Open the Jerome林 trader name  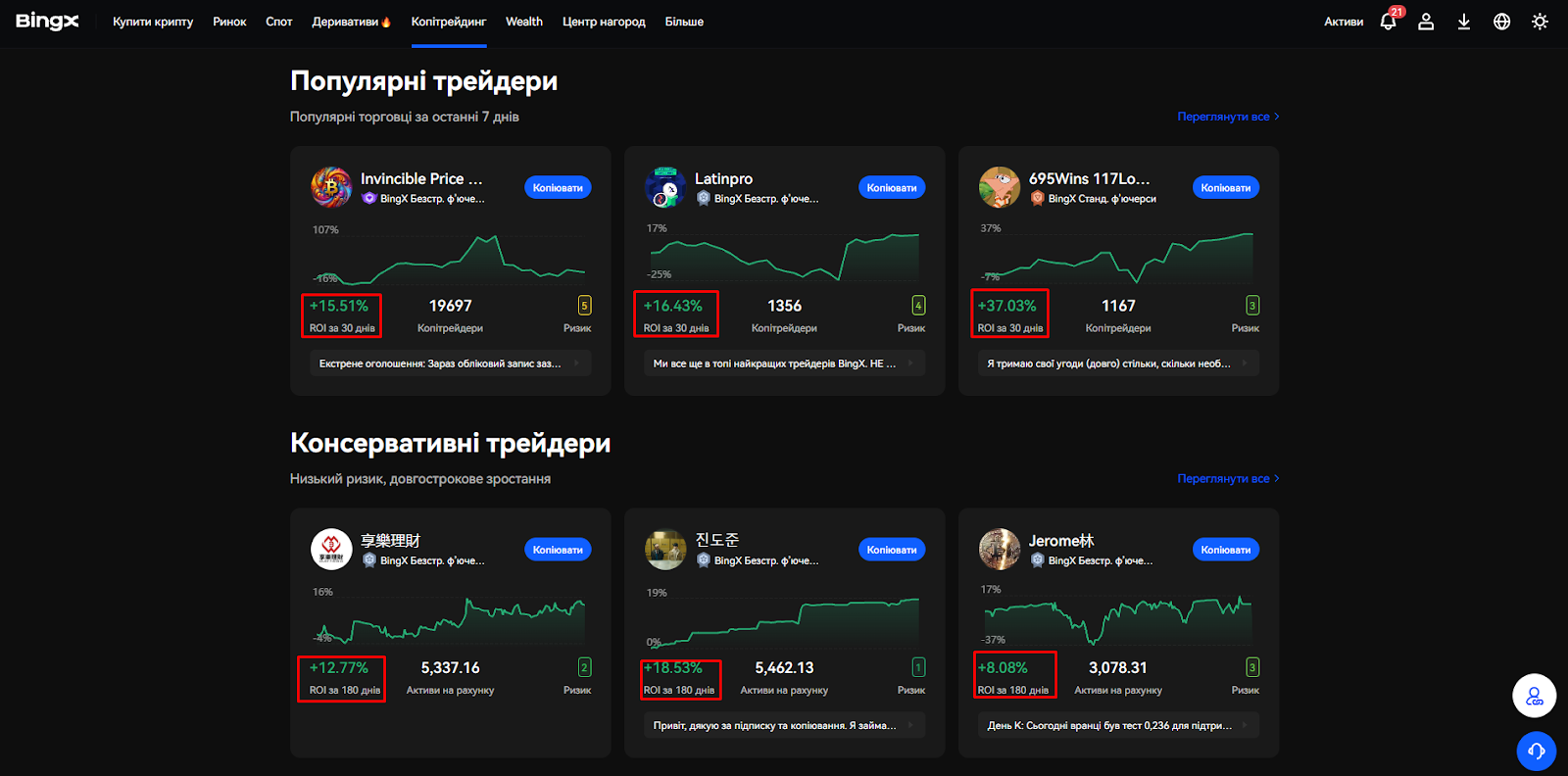coord(1061,541)
